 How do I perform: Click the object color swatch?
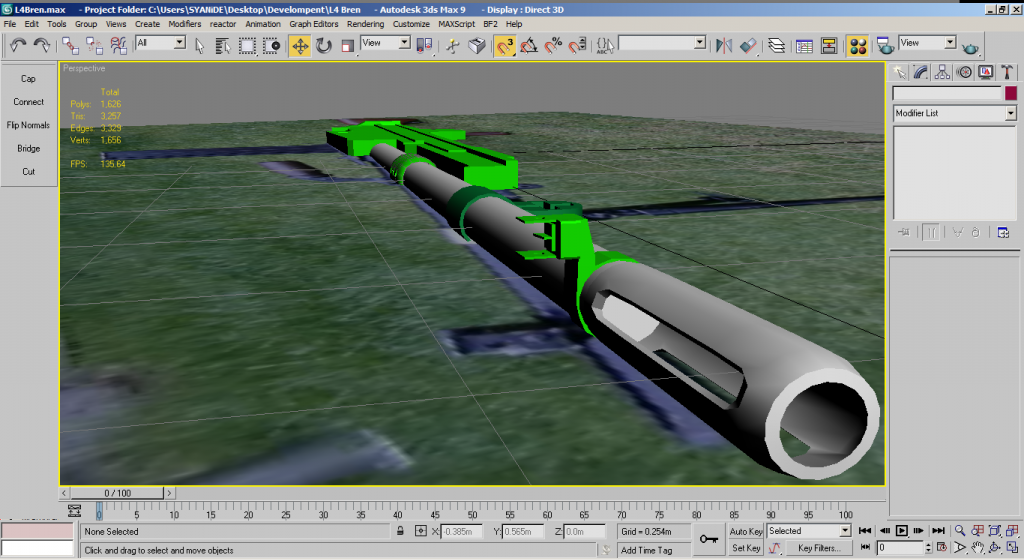[1011, 93]
